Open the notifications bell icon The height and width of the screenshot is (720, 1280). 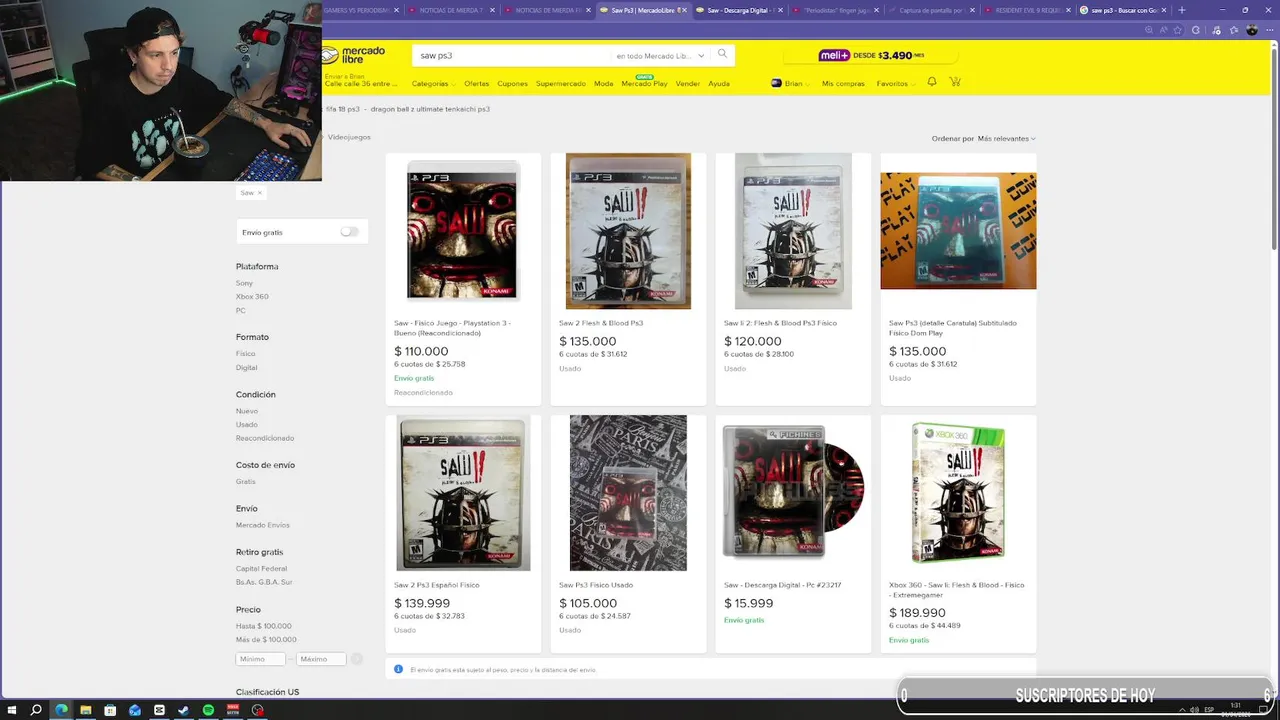point(932,82)
